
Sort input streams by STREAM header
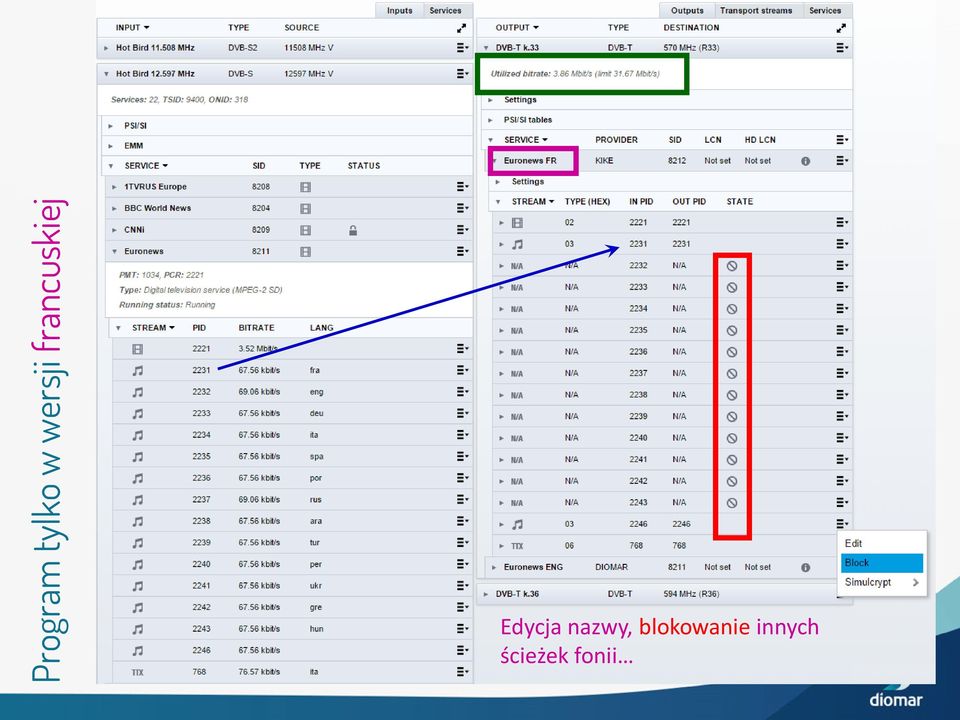[153, 328]
